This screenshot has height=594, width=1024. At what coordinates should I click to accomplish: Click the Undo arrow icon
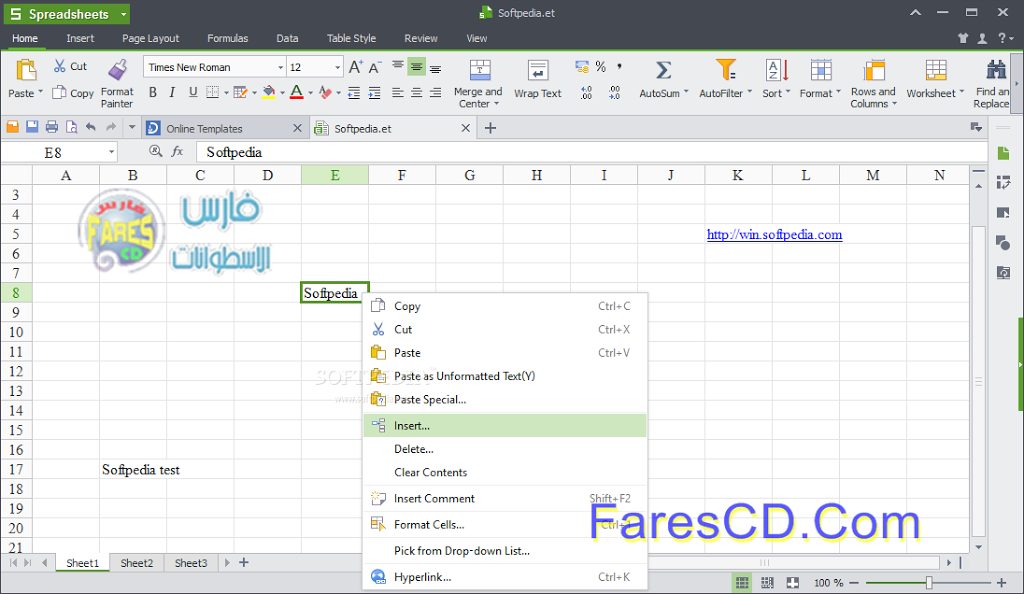pyautogui.click(x=91, y=127)
